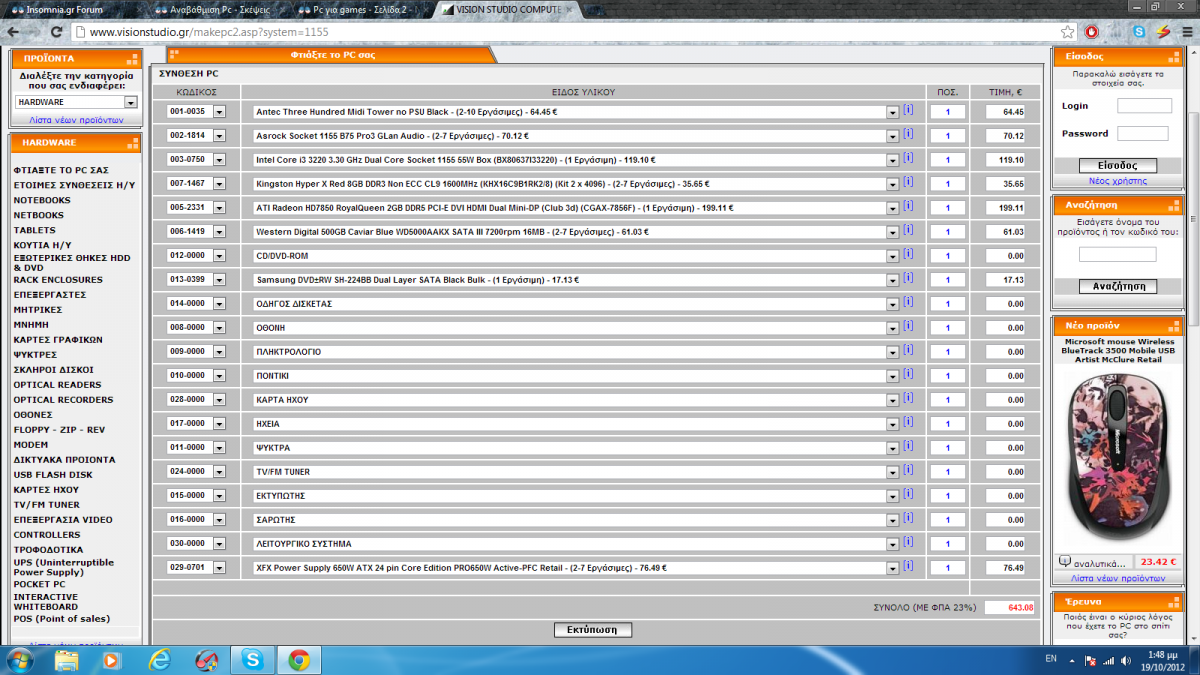
Task: Open the code dropdown showing 001-0035
Action: pyautogui.click(x=219, y=112)
